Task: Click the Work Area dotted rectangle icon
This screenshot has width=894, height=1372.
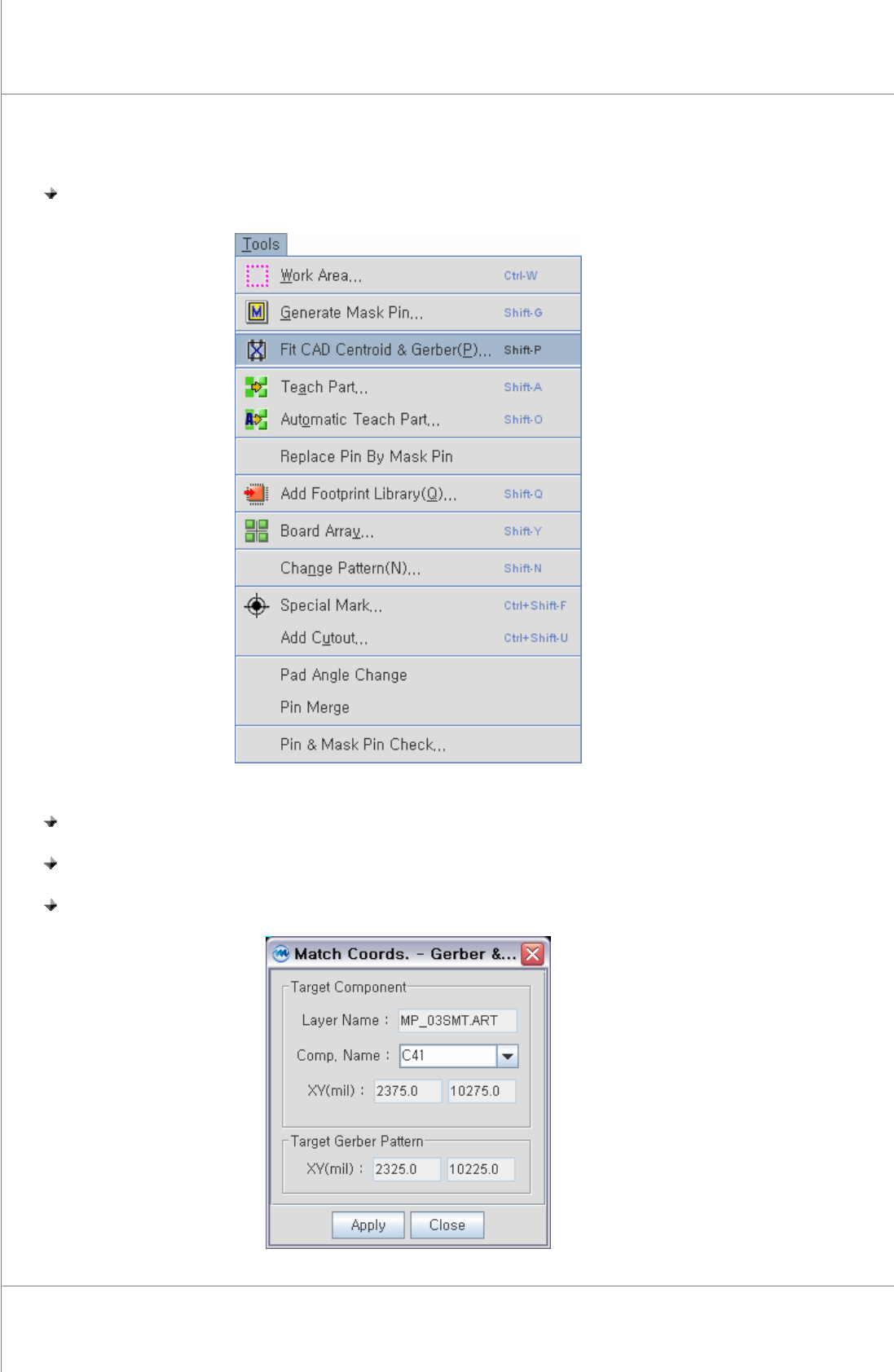Action: coord(257,275)
